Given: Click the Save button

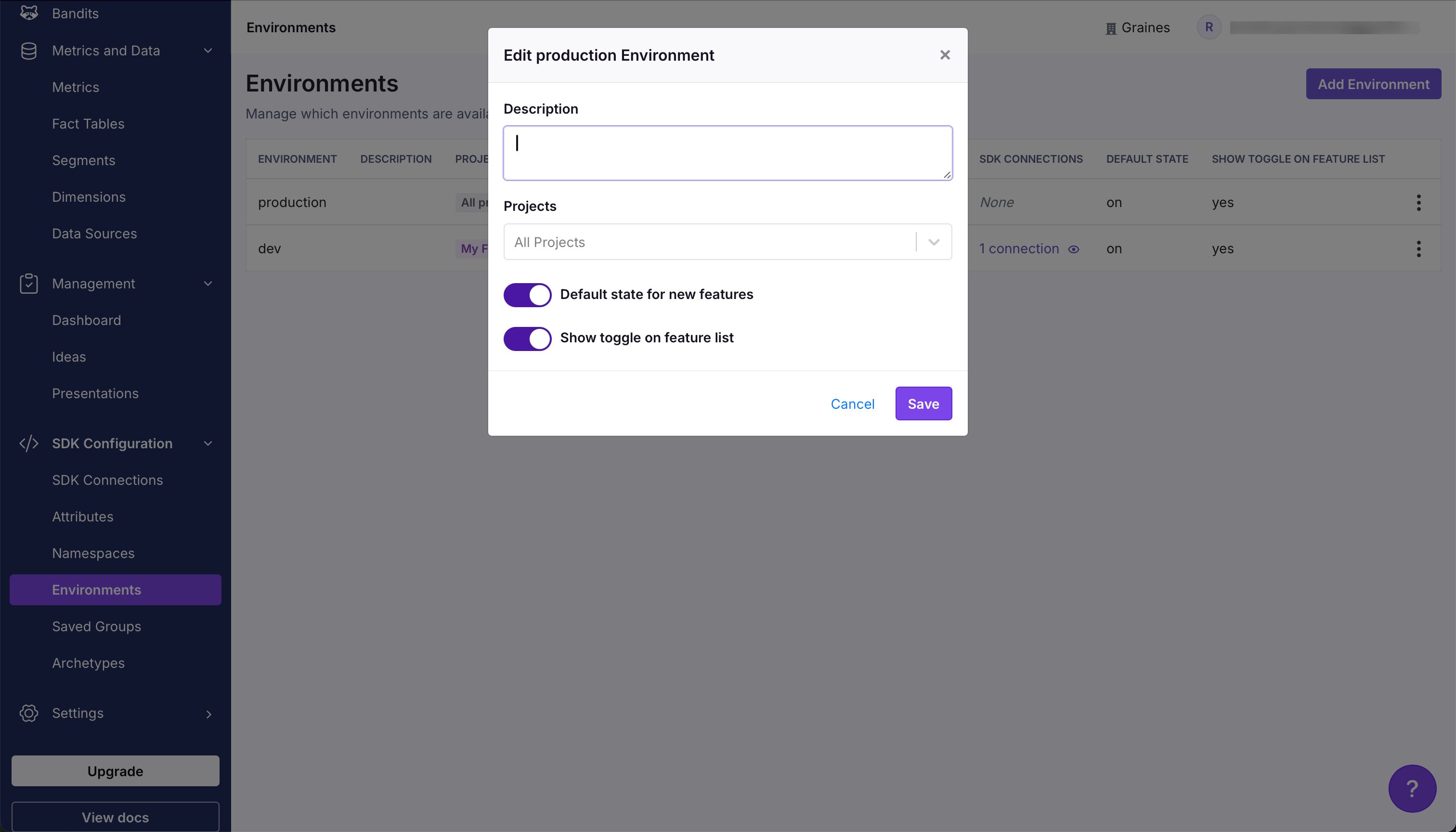Looking at the screenshot, I should click(x=923, y=403).
